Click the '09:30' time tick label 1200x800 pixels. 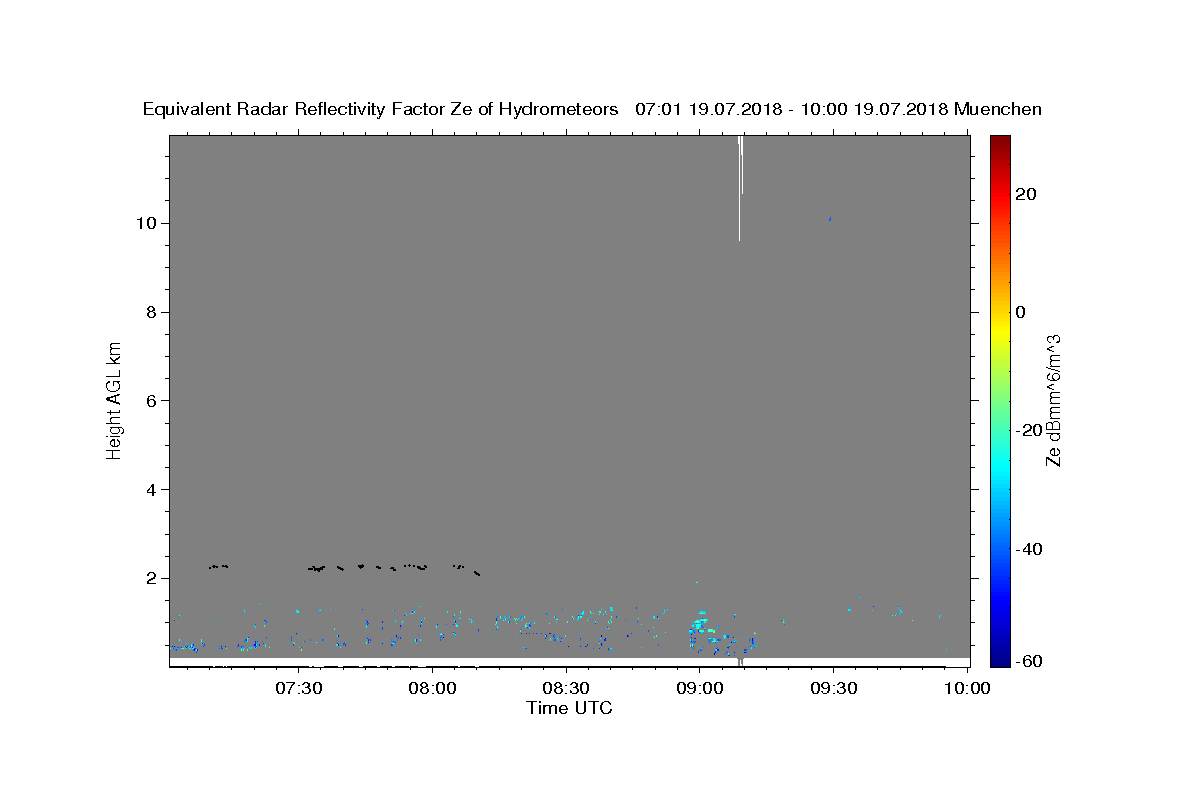833,689
